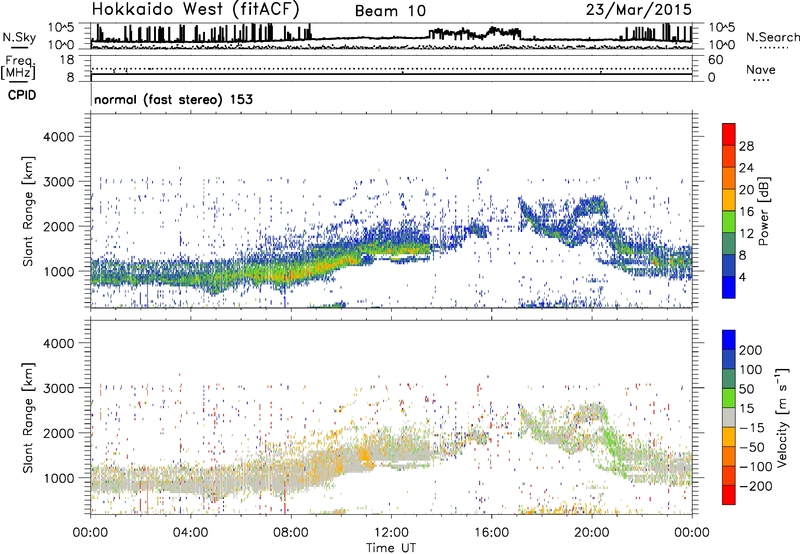
Task: Pick the red bottom segment of Velocity color bar
Action: tap(729, 495)
